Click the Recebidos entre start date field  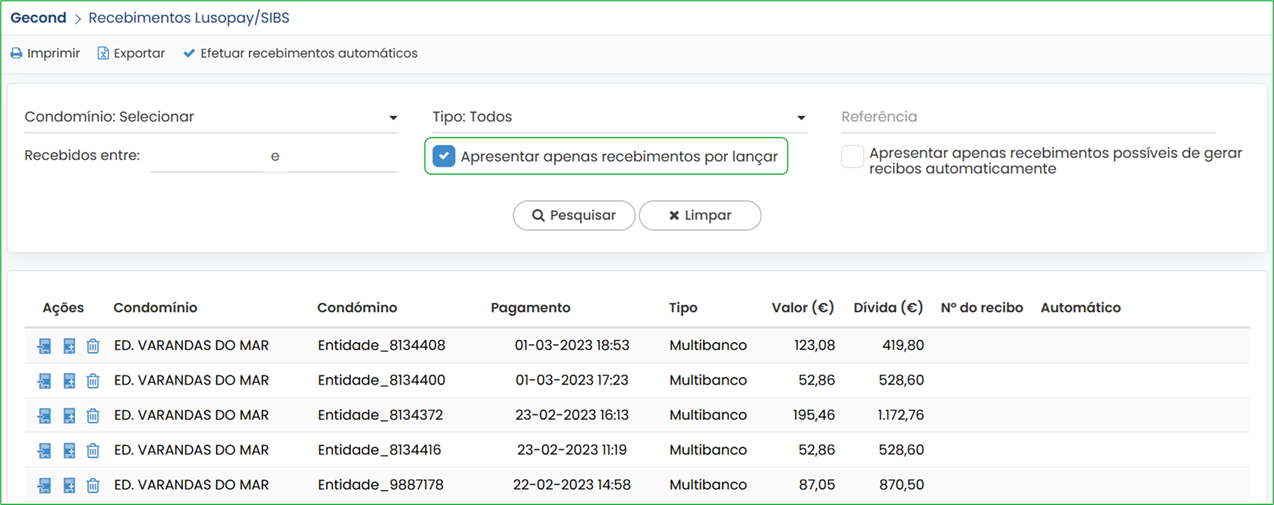206,156
